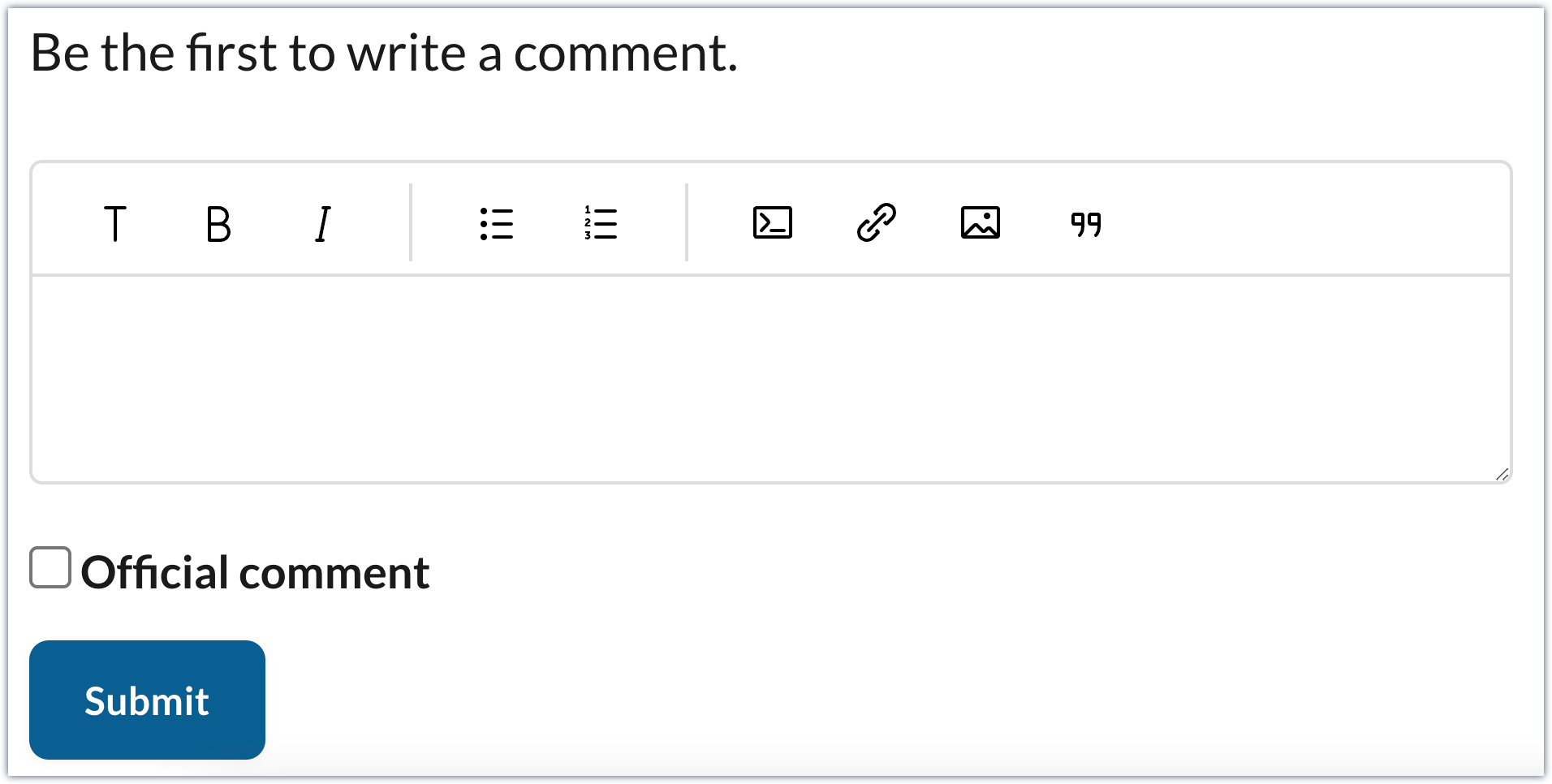Click the word "comment." in the top message
Screen dimensions: 1552x784
tap(625, 54)
